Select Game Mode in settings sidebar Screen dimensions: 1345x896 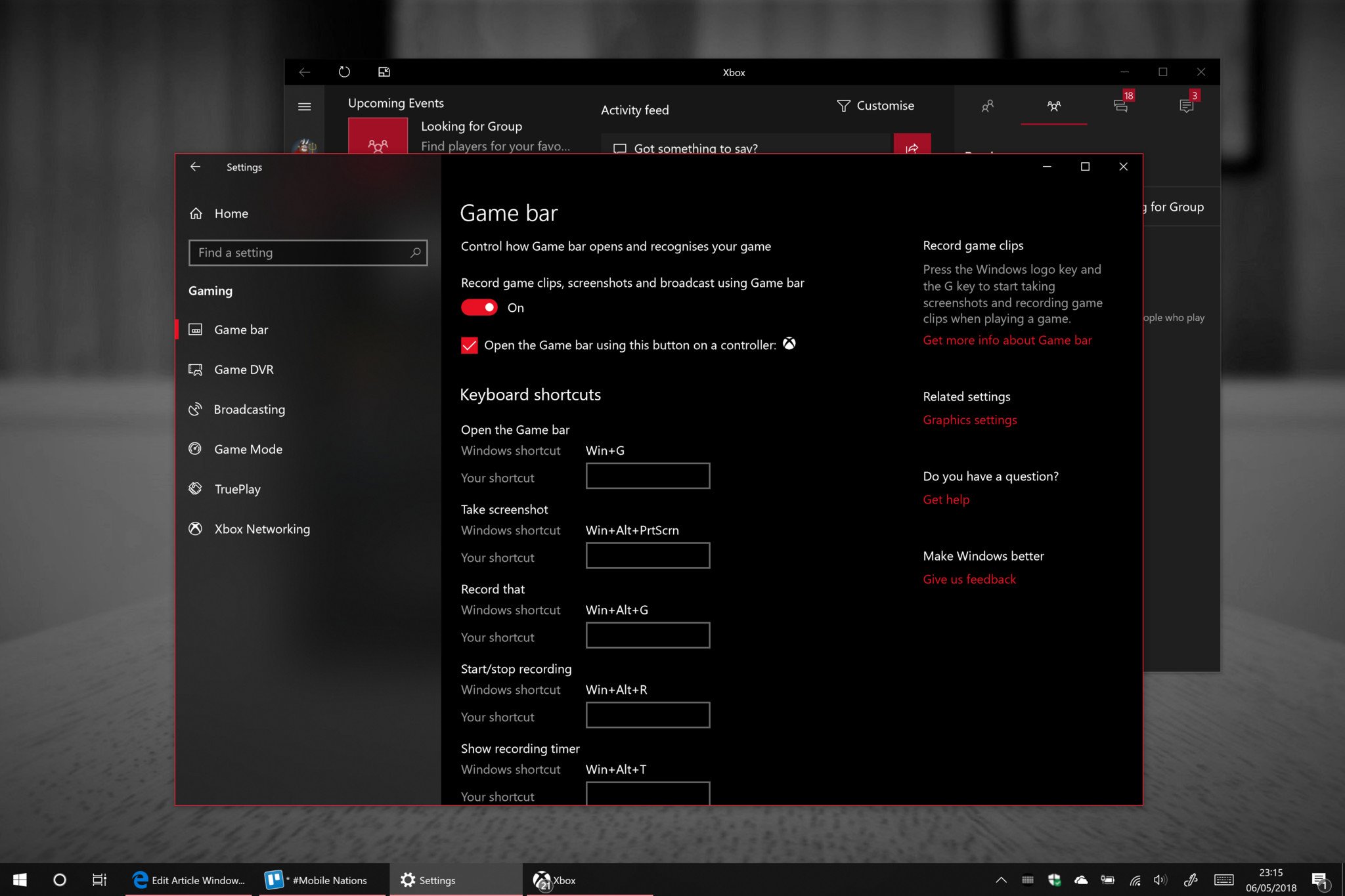click(x=248, y=448)
